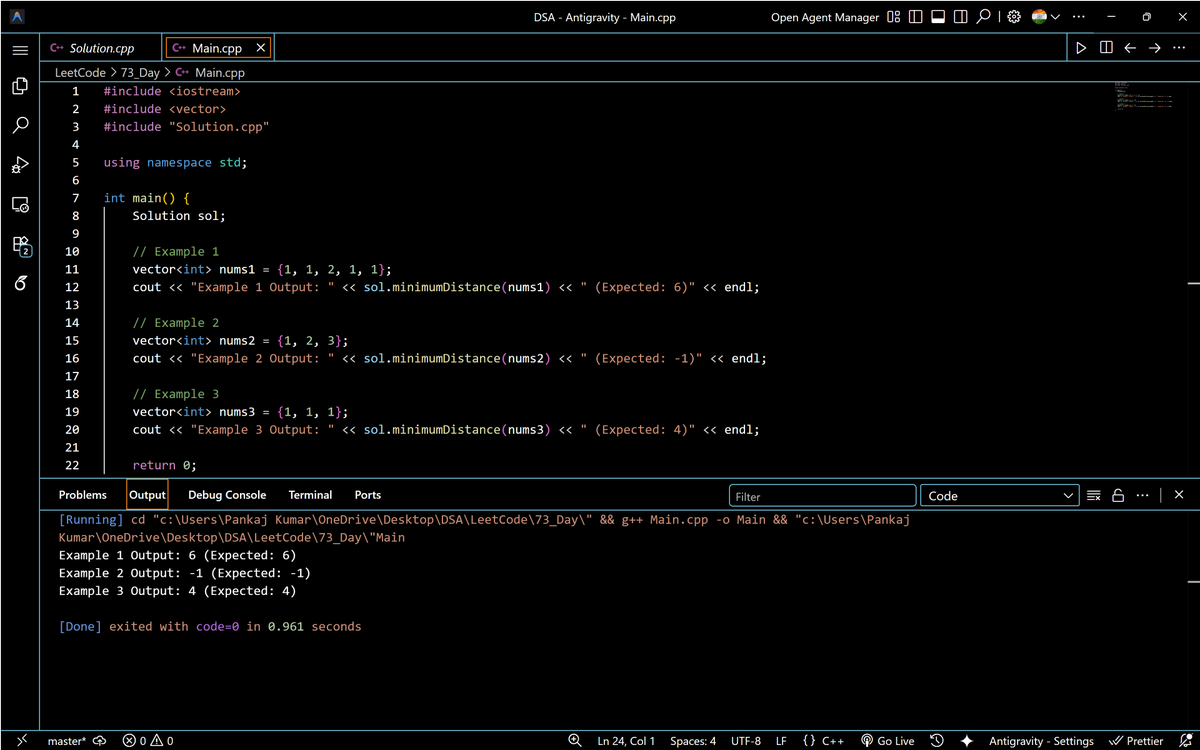Click the title bar search magnifier icon

click(x=984, y=17)
